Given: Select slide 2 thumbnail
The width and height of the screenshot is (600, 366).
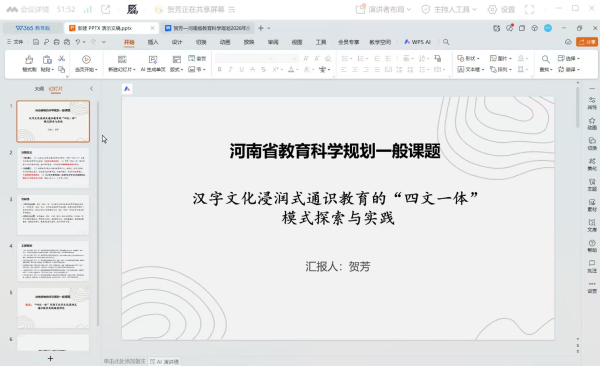Looking at the screenshot, I should [x=53, y=168].
